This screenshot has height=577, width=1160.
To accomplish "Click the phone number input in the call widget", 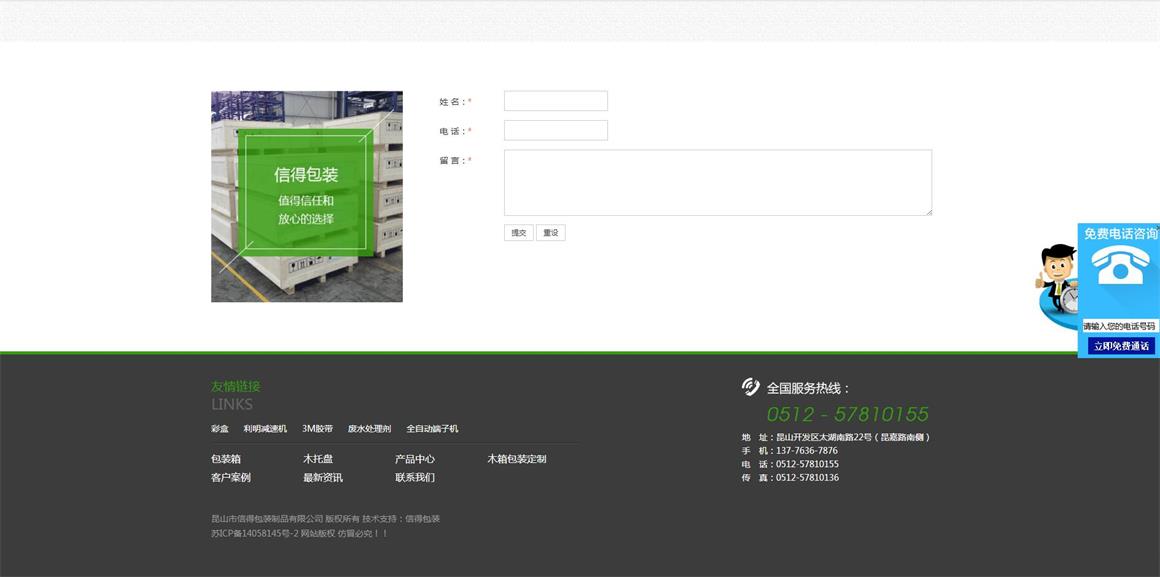I will pyautogui.click(x=1119, y=325).
